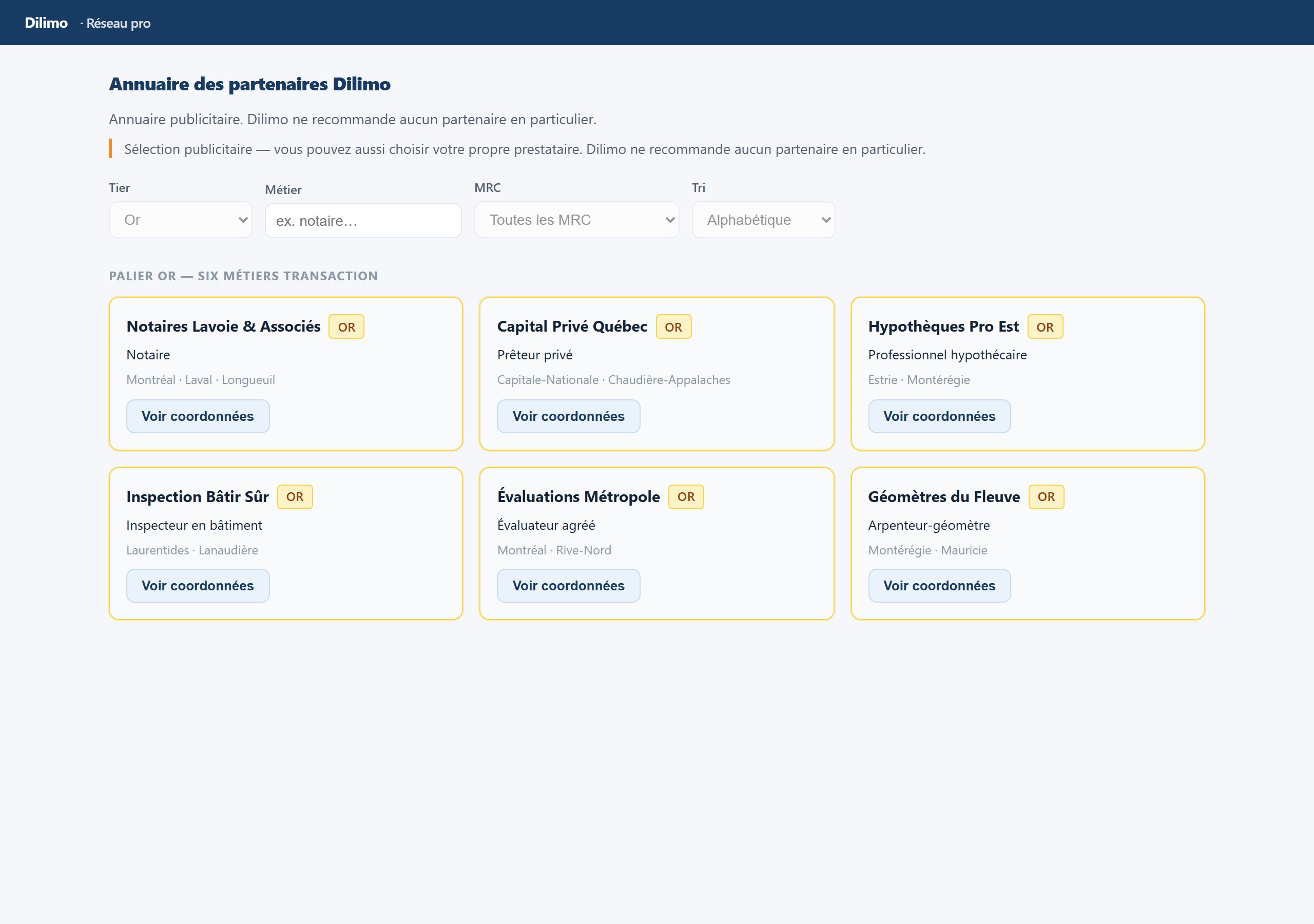The height and width of the screenshot is (924, 1314).
Task: View coordonnées for Notaires Lavoie & Associés
Action: pos(198,416)
